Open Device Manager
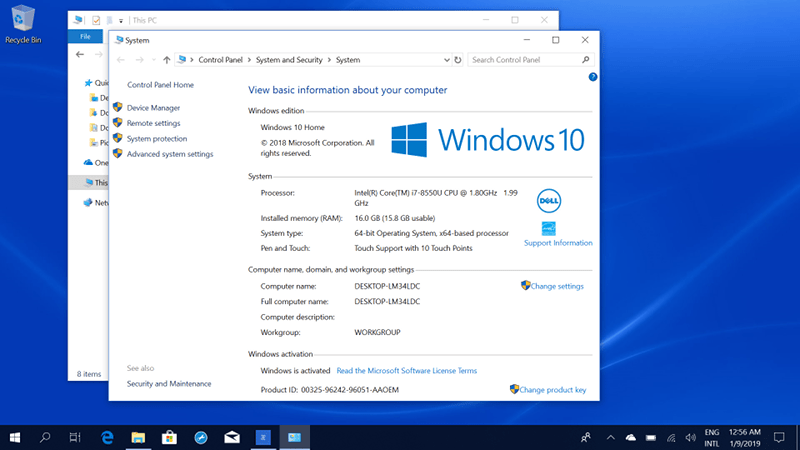The height and width of the screenshot is (450, 800). pyautogui.click(x=153, y=108)
